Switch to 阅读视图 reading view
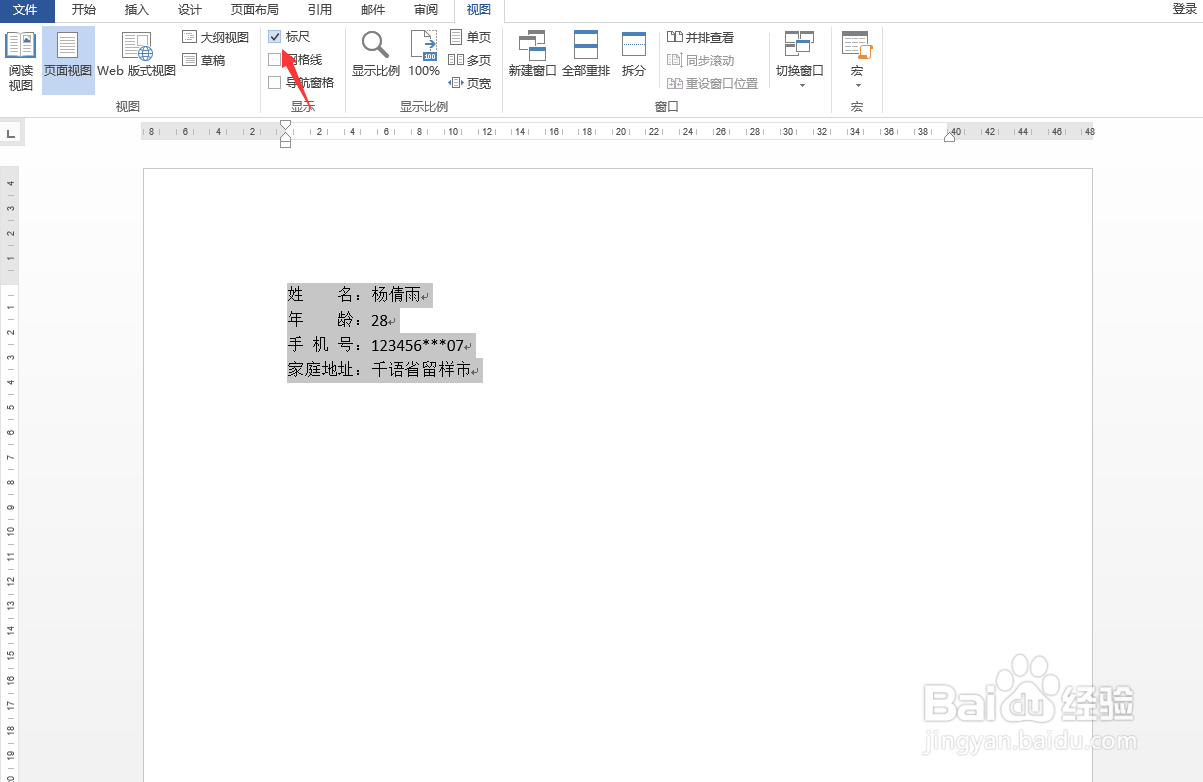 [20, 58]
